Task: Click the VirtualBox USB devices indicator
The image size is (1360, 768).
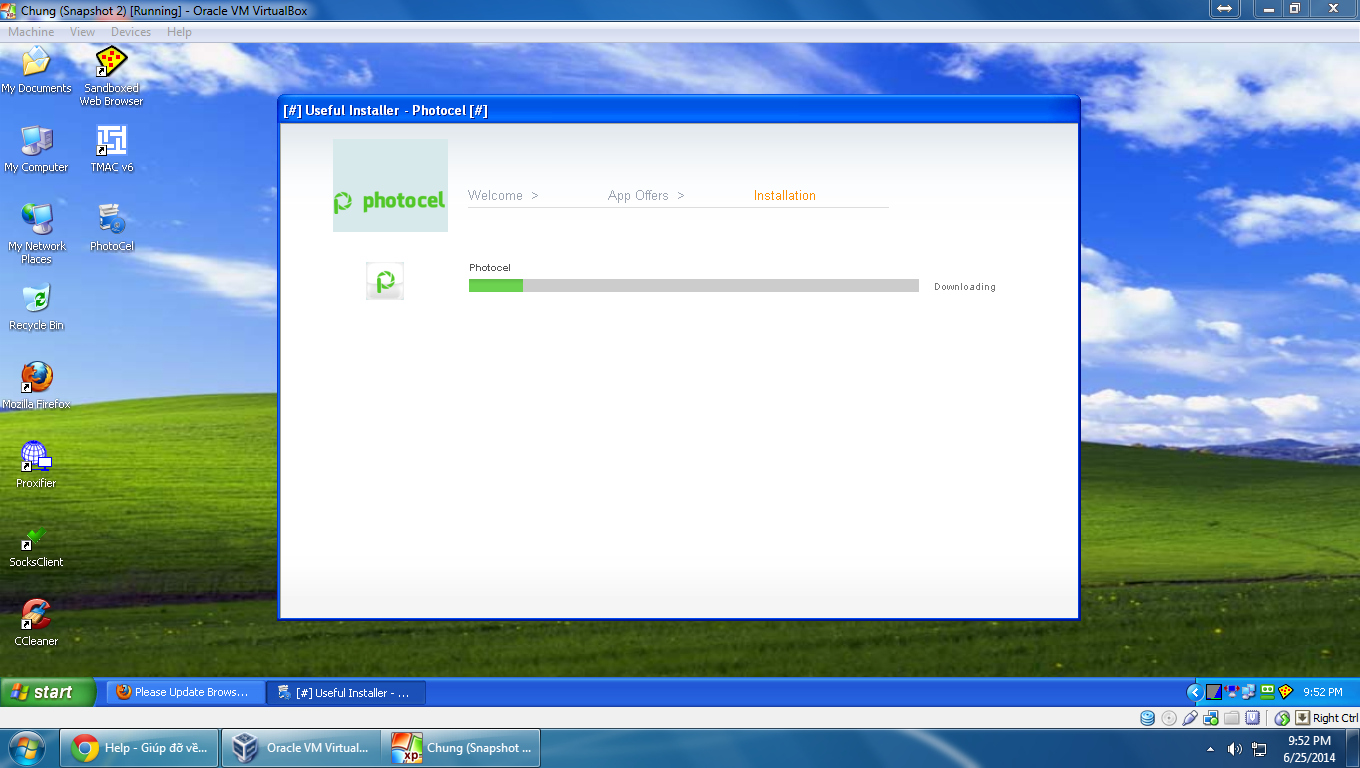Action: pyautogui.click(x=1189, y=718)
